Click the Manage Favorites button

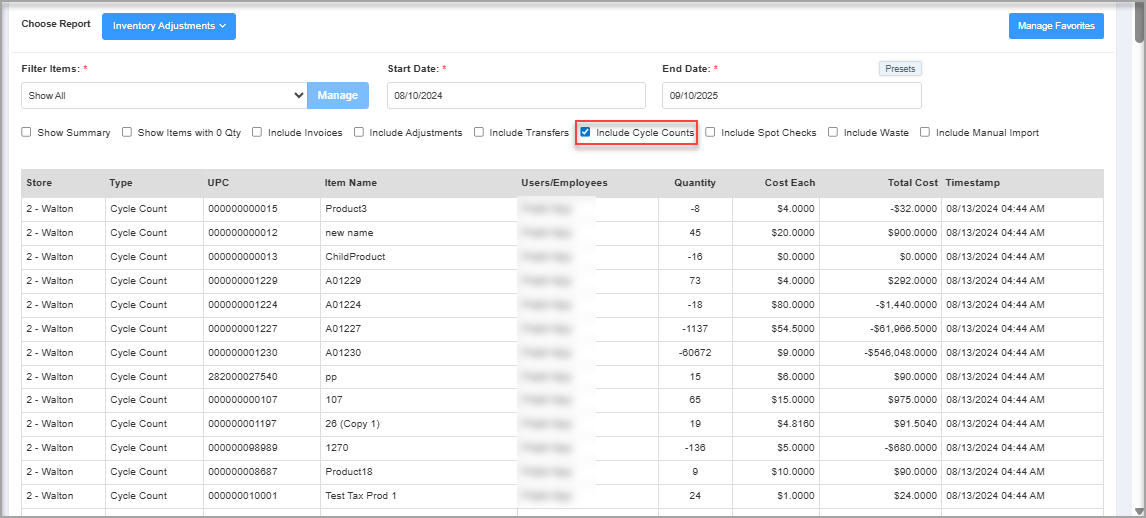pyautogui.click(x=1055, y=26)
